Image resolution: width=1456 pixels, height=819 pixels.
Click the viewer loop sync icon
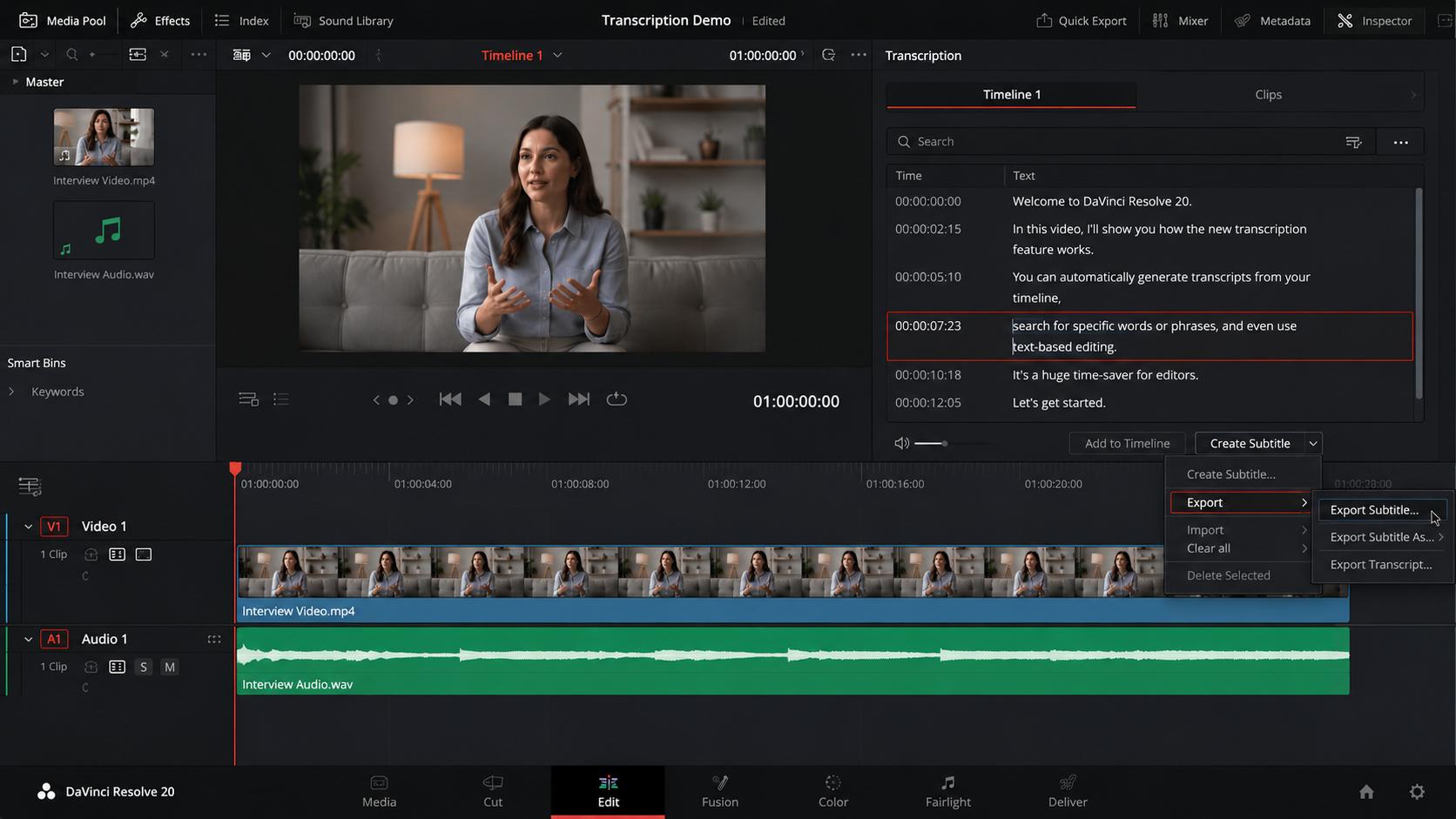point(828,55)
